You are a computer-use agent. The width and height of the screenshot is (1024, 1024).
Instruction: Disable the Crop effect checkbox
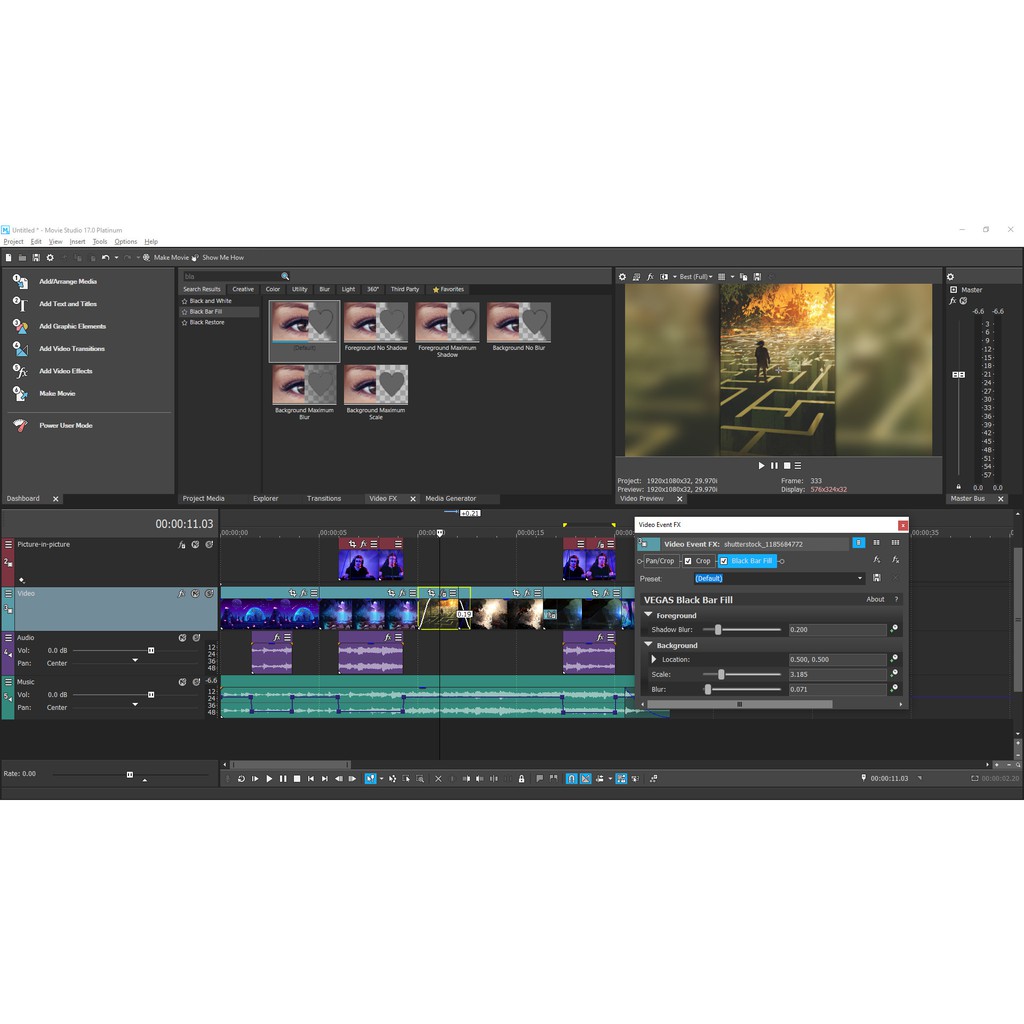[687, 561]
